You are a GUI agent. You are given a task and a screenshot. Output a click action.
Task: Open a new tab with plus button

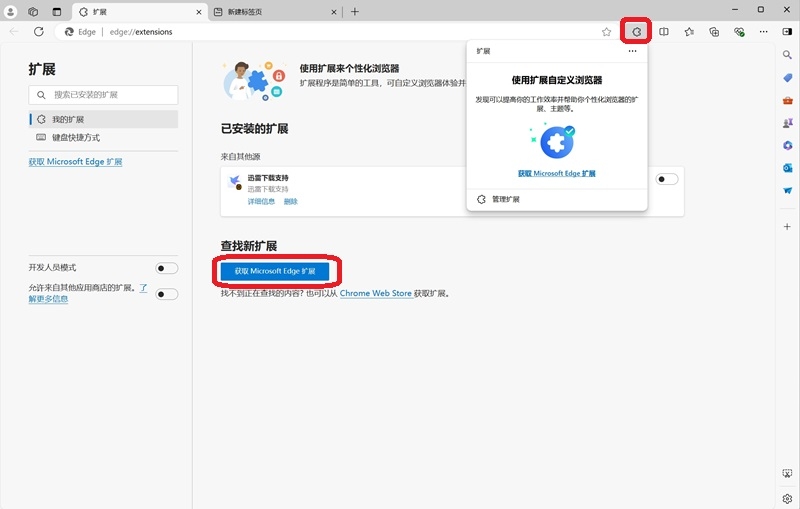(355, 12)
